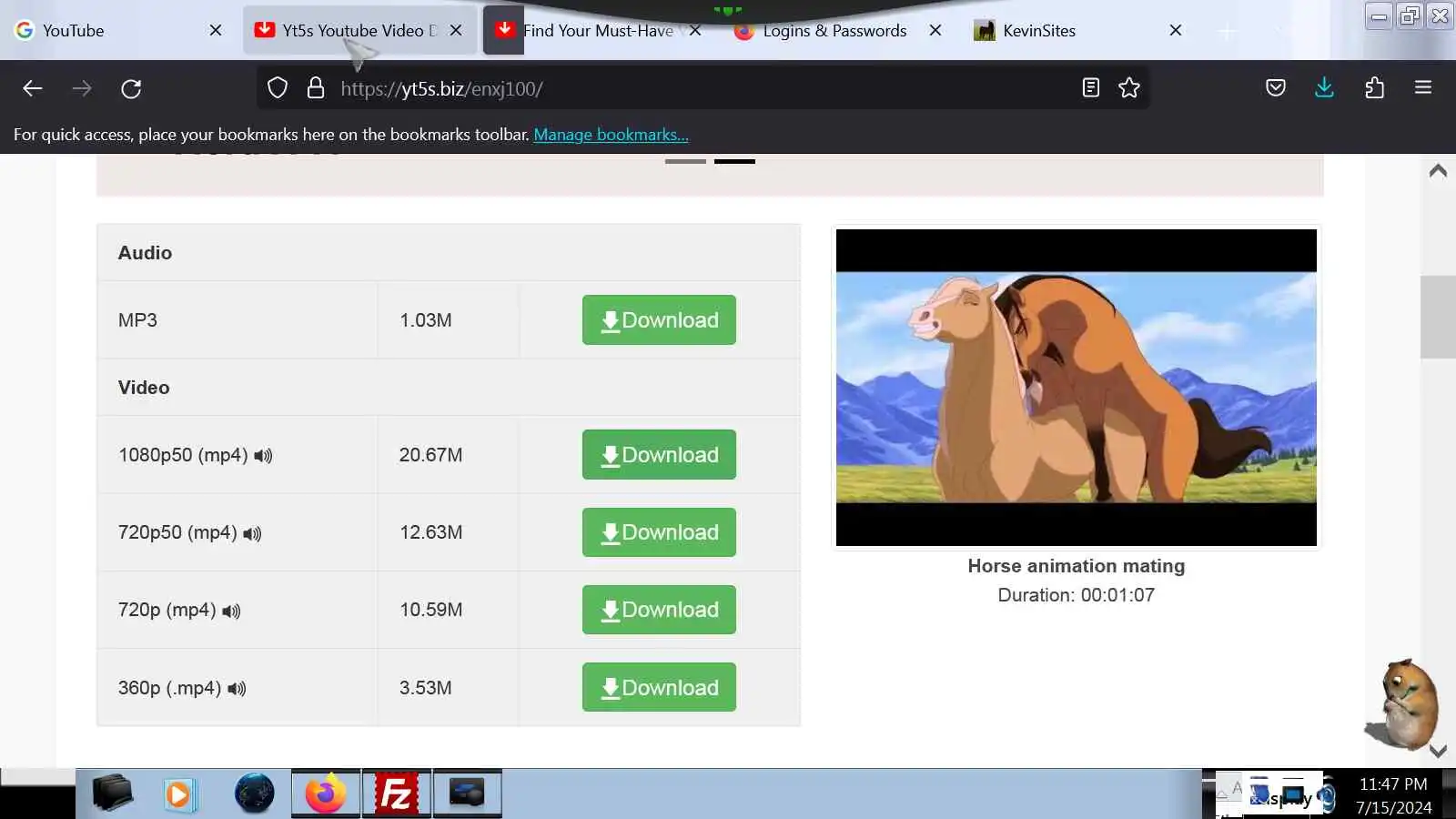
Task: Close the Yt5s tab
Action: [456, 30]
